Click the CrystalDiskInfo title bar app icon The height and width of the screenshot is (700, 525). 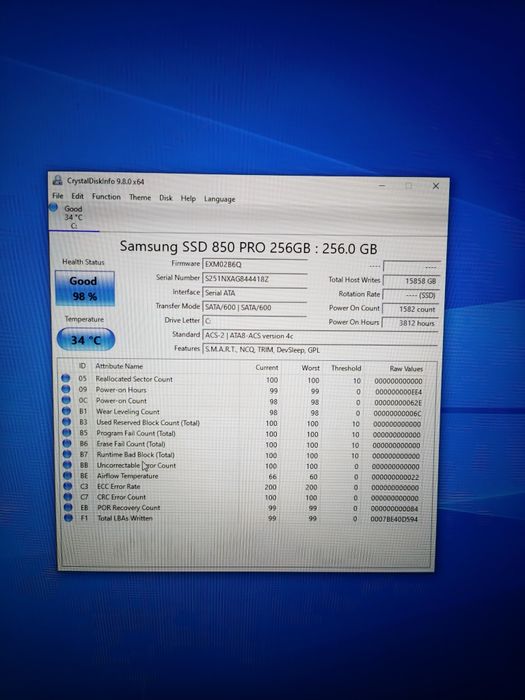point(57,180)
